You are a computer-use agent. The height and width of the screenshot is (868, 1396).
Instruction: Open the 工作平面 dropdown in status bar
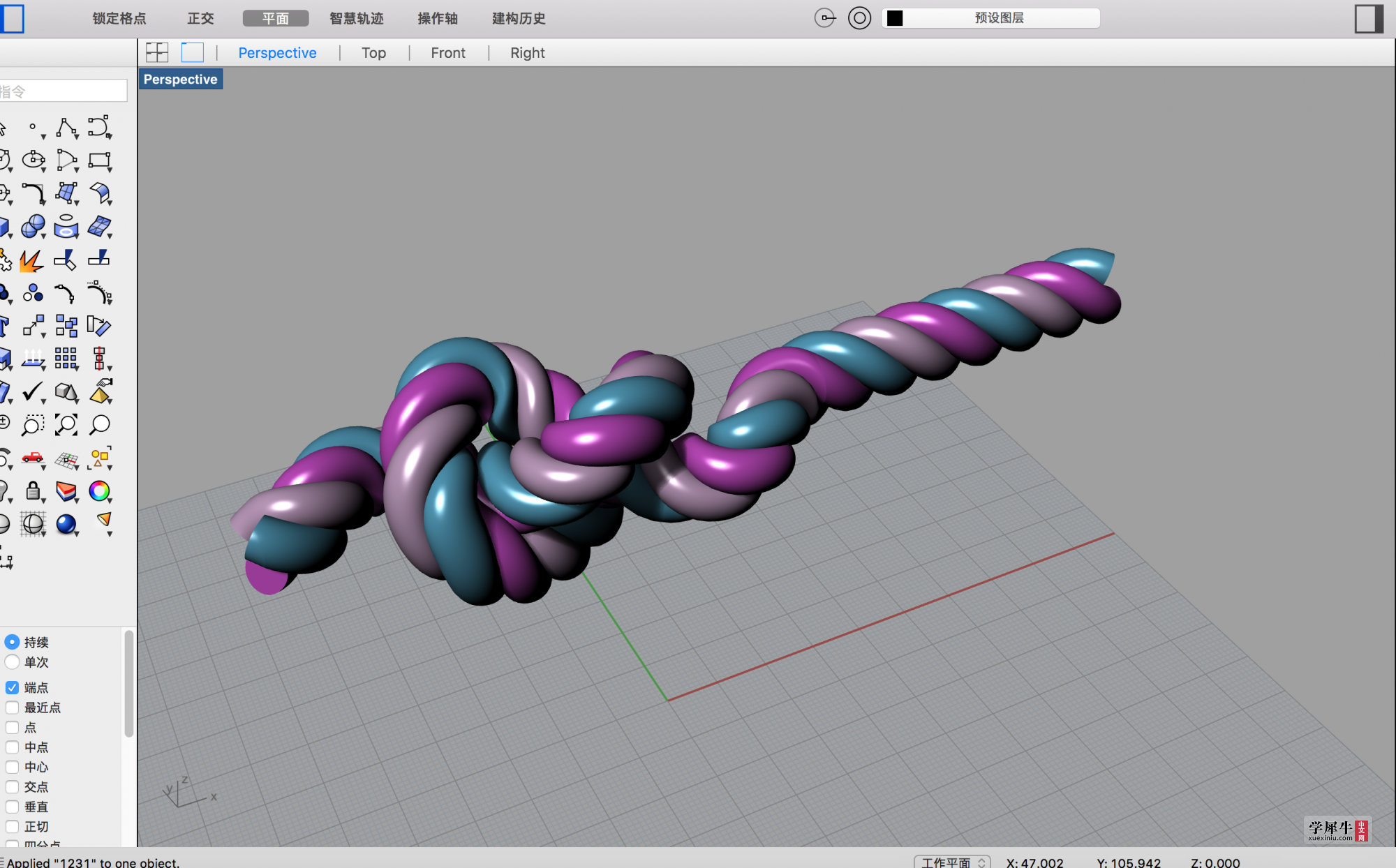pyautogui.click(x=952, y=862)
